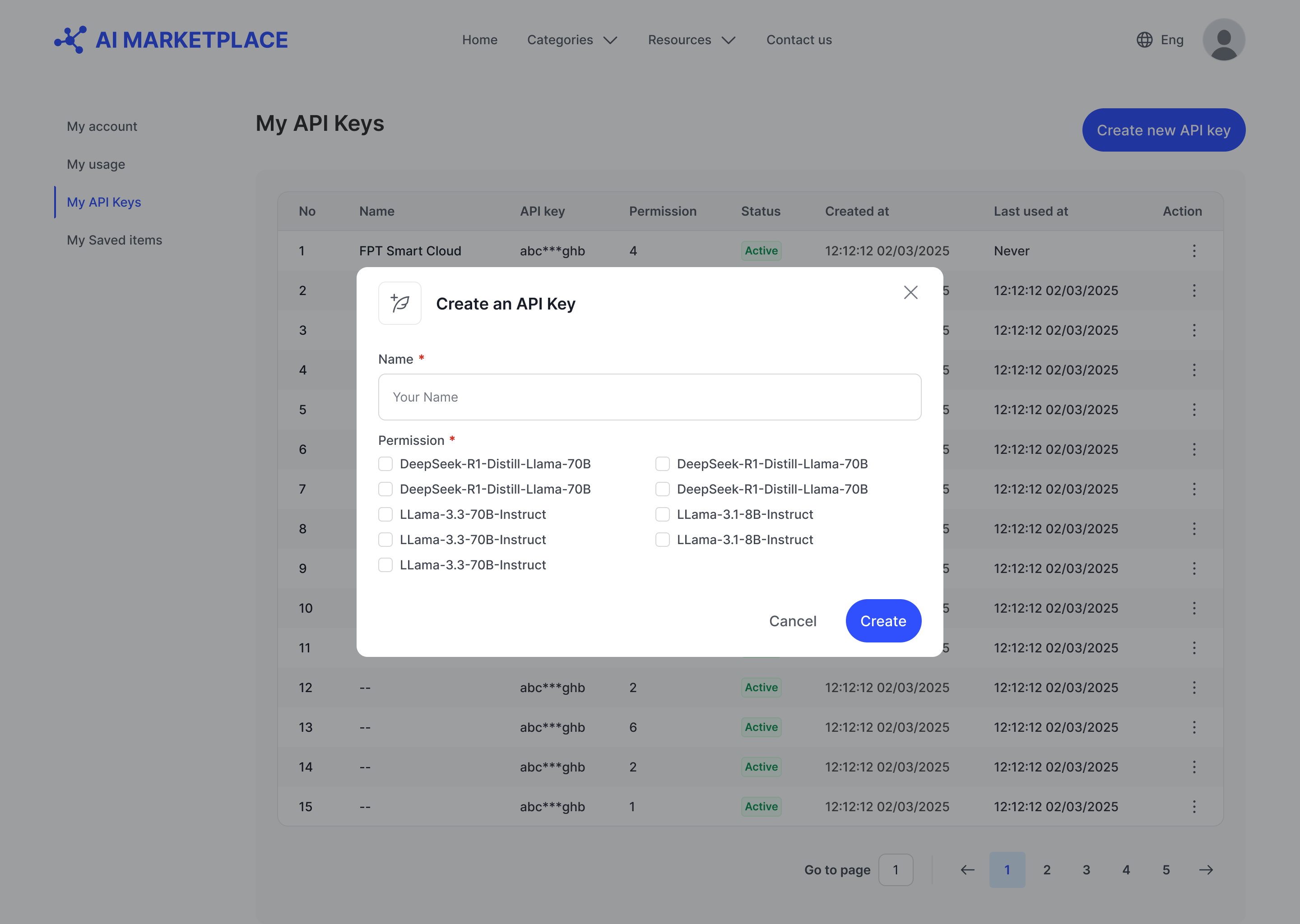The width and height of the screenshot is (1300, 924).
Task: Select My account in the sidebar
Action: [x=102, y=126]
